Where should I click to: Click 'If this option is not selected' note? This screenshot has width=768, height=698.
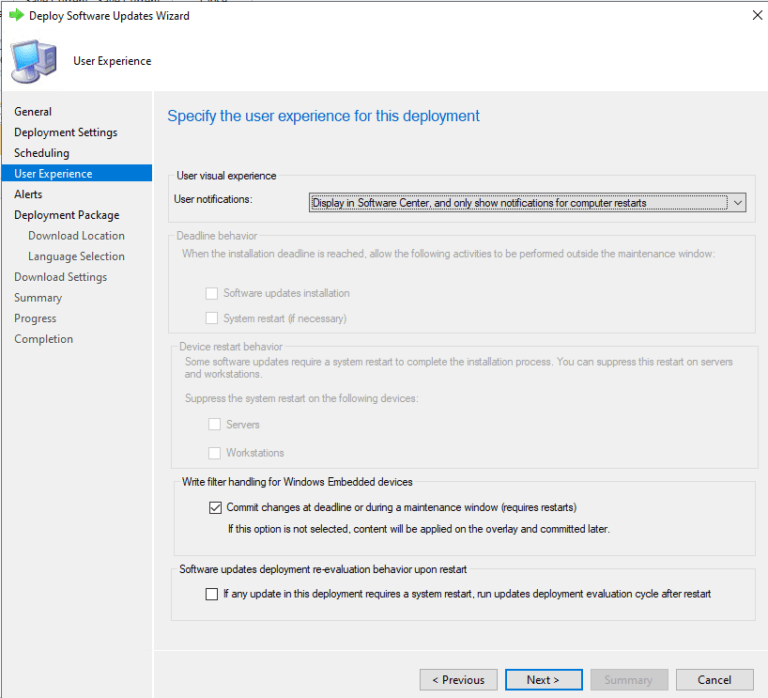click(419, 529)
